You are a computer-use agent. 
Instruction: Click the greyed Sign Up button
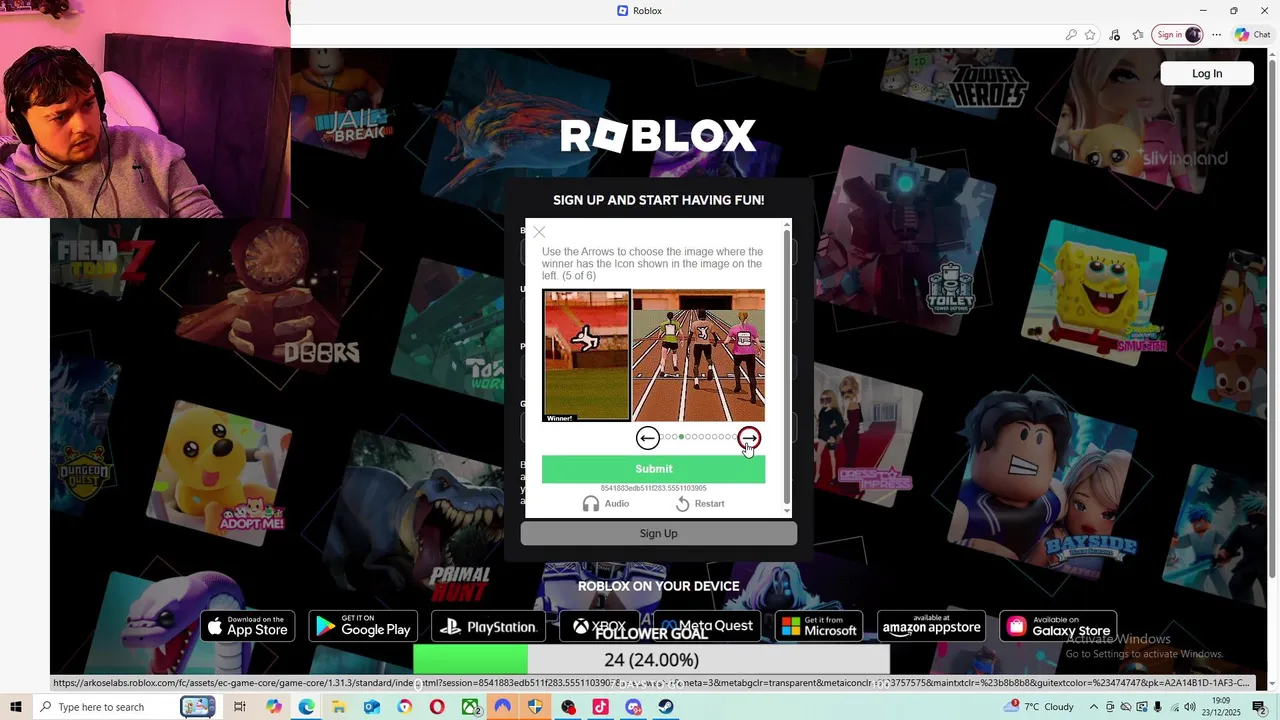pyautogui.click(x=658, y=533)
